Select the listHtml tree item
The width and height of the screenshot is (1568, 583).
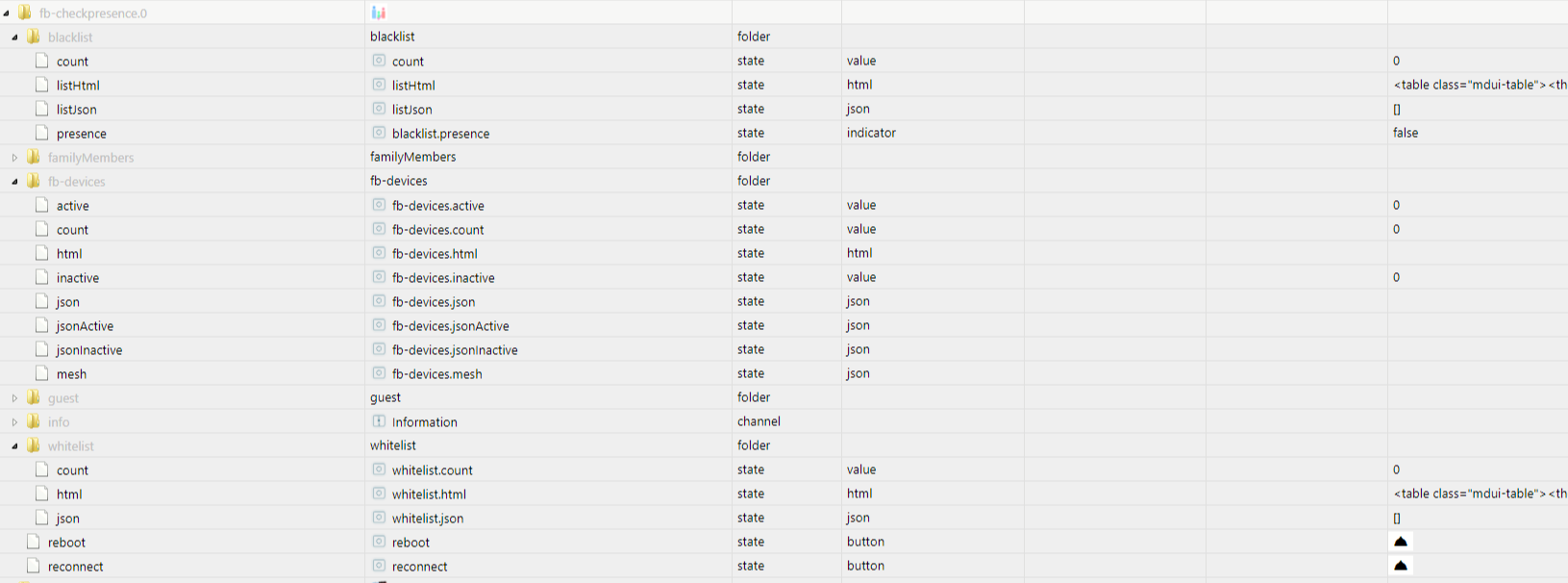click(78, 86)
